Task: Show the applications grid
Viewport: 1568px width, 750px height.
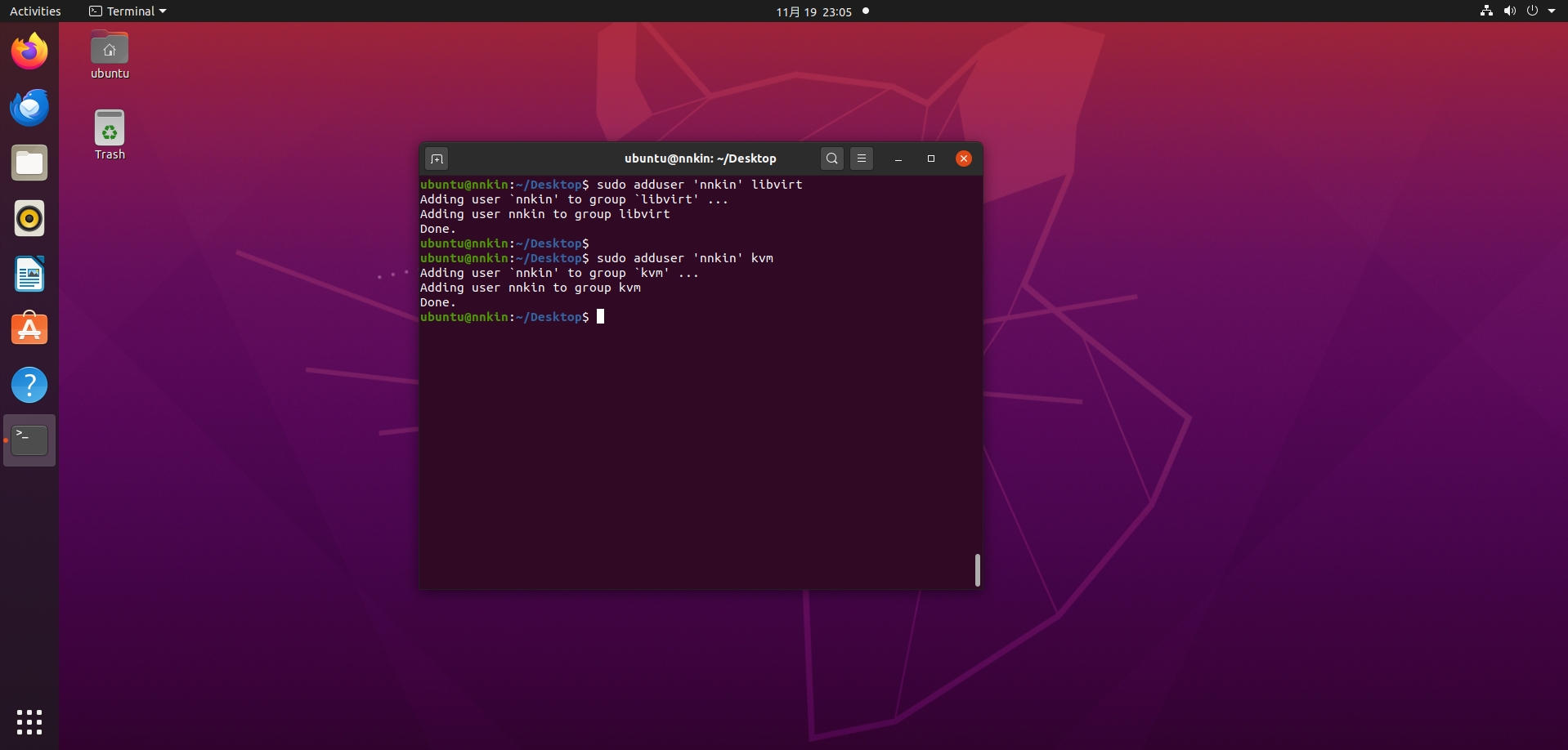Action: [x=29, y=722]
